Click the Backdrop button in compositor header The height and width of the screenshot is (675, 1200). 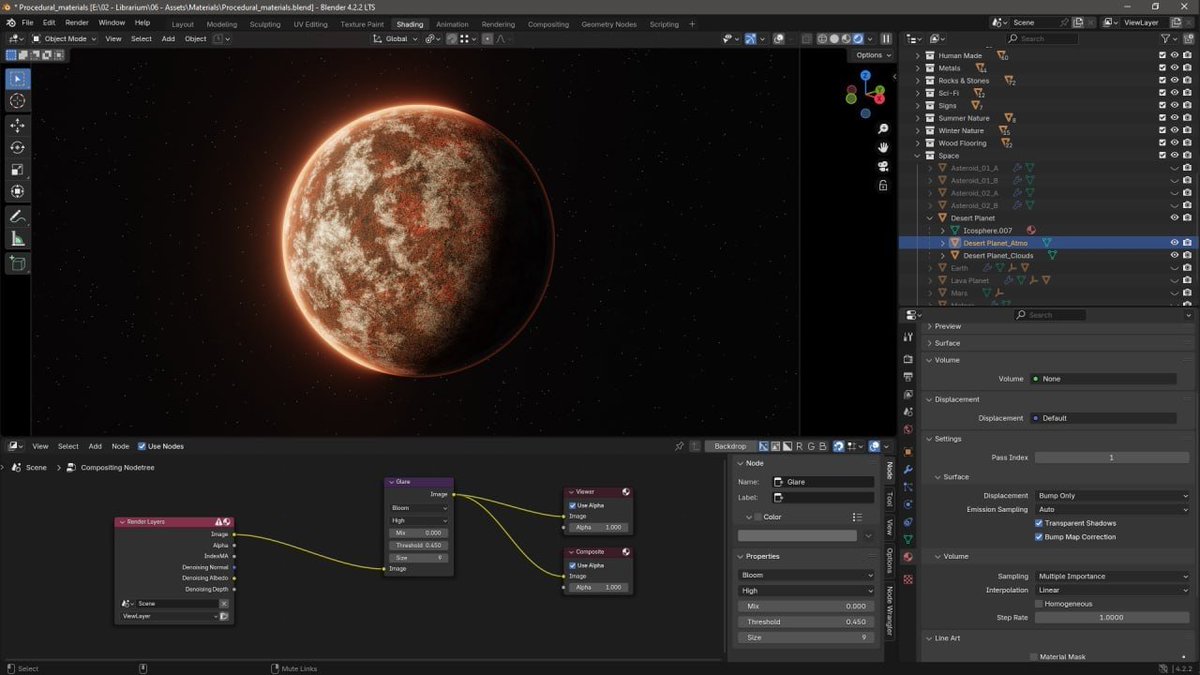730,446
